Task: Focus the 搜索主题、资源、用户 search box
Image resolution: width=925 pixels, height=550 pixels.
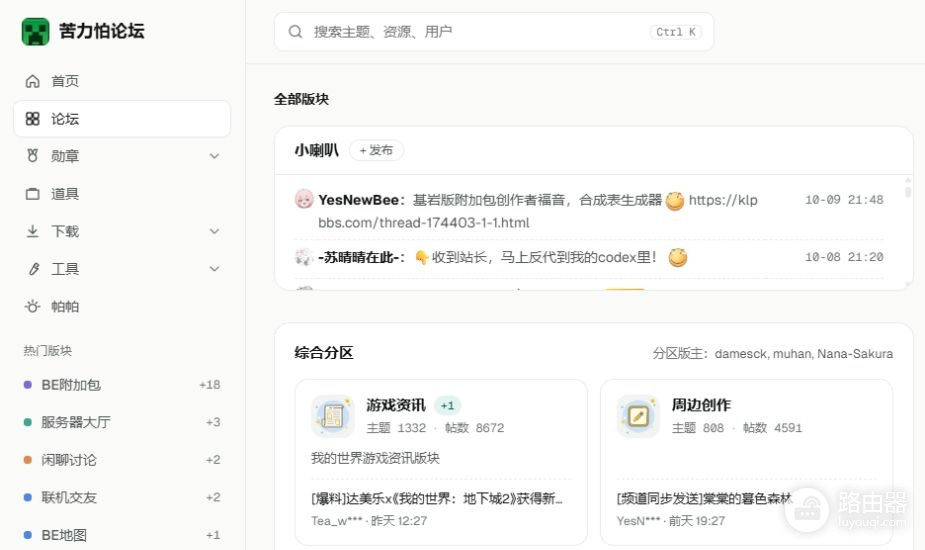Action: tap(494, 31)
